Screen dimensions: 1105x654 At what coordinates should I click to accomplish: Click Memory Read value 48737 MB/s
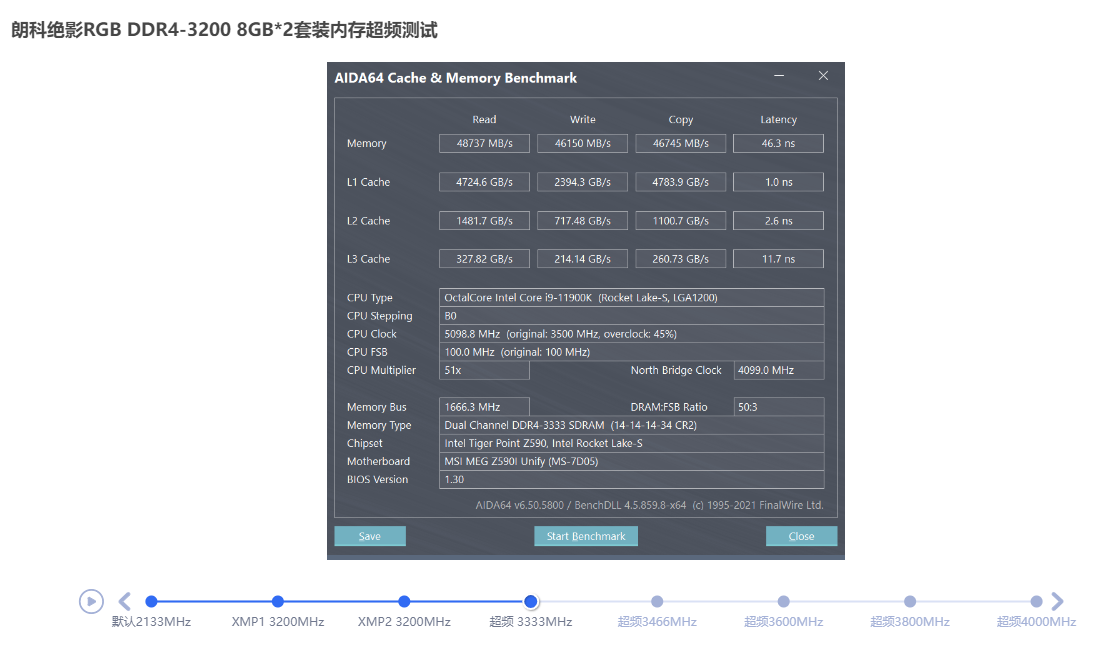click(x=484, y=143)
